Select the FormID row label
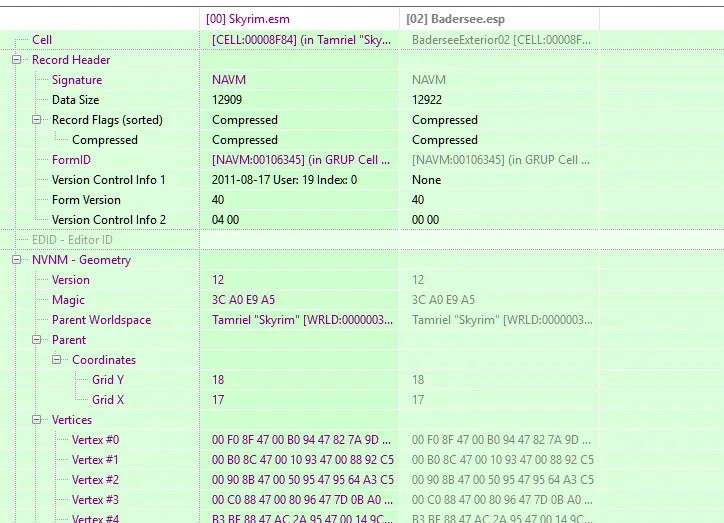The image size is (724, 523). pyautogui.click(x=71, y=160)
